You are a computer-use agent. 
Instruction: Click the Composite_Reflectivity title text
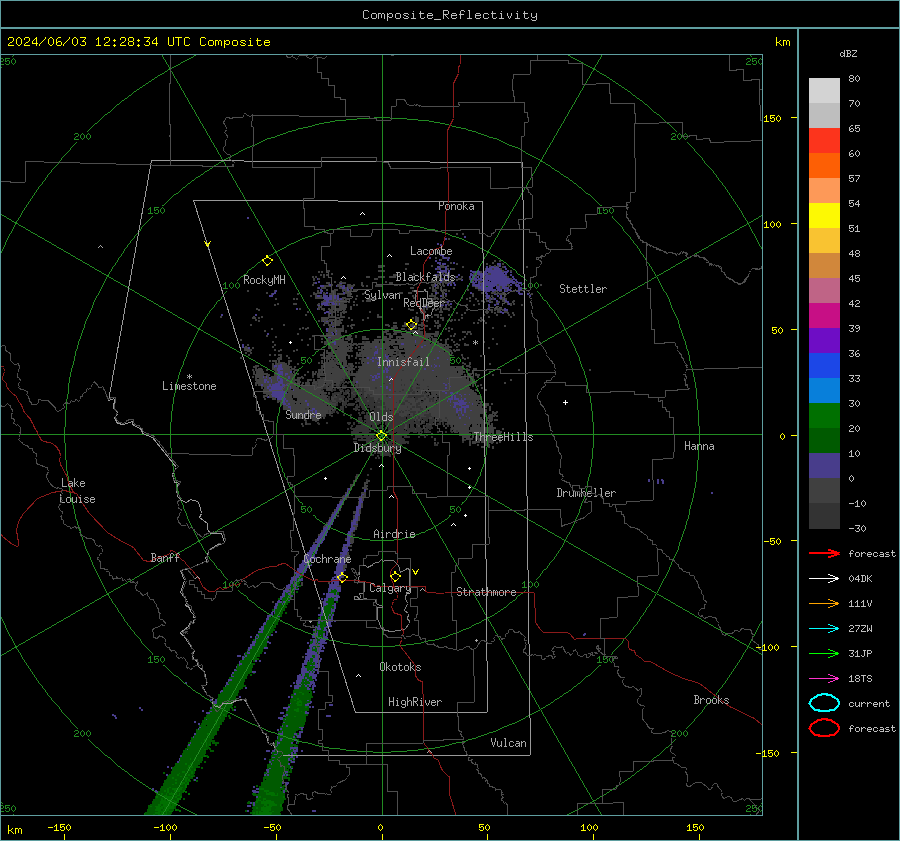point(450,15)
